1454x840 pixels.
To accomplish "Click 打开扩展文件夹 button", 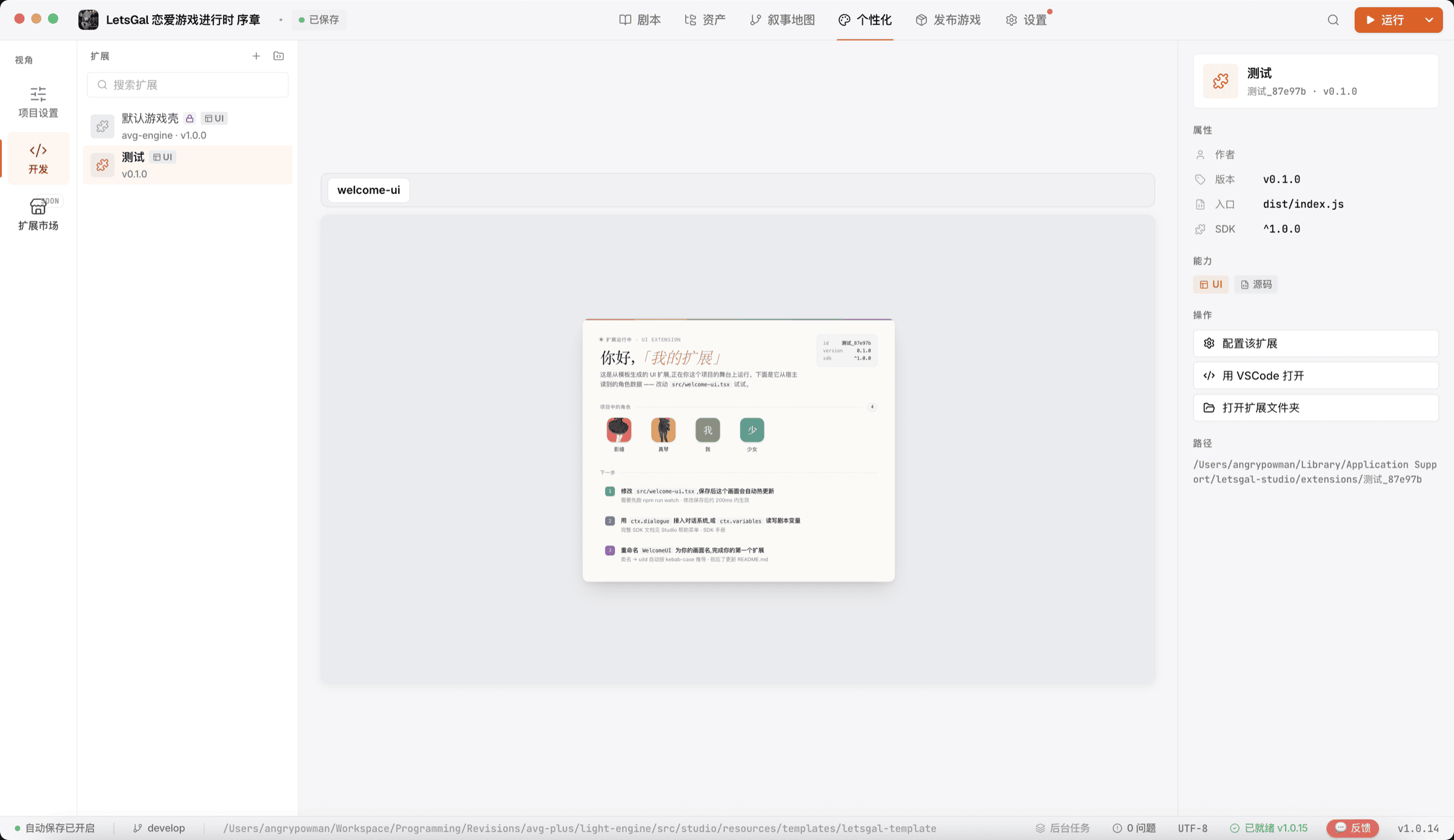I will coord(1315,408).
